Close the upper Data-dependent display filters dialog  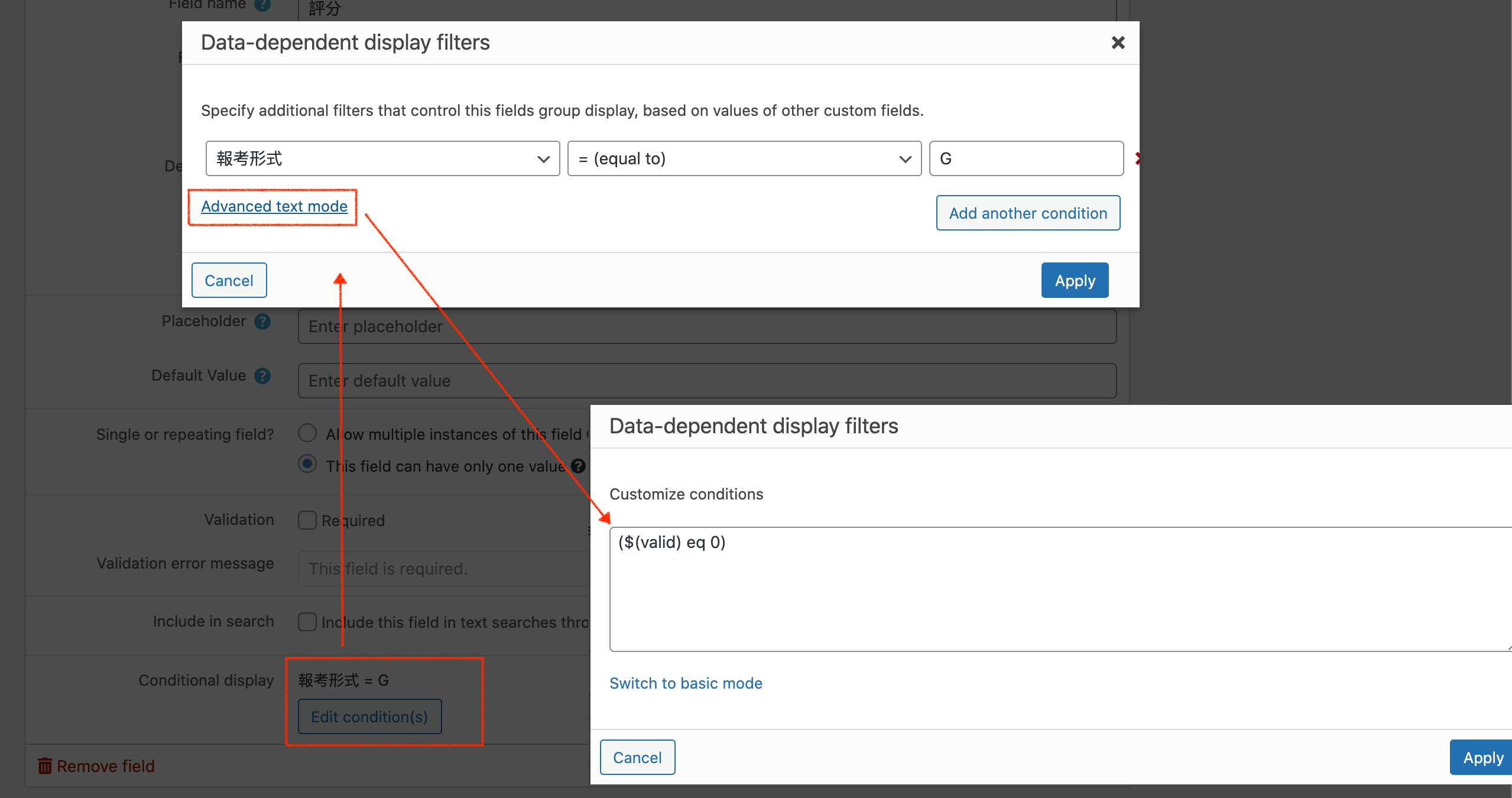click(x=1118, y=43)
